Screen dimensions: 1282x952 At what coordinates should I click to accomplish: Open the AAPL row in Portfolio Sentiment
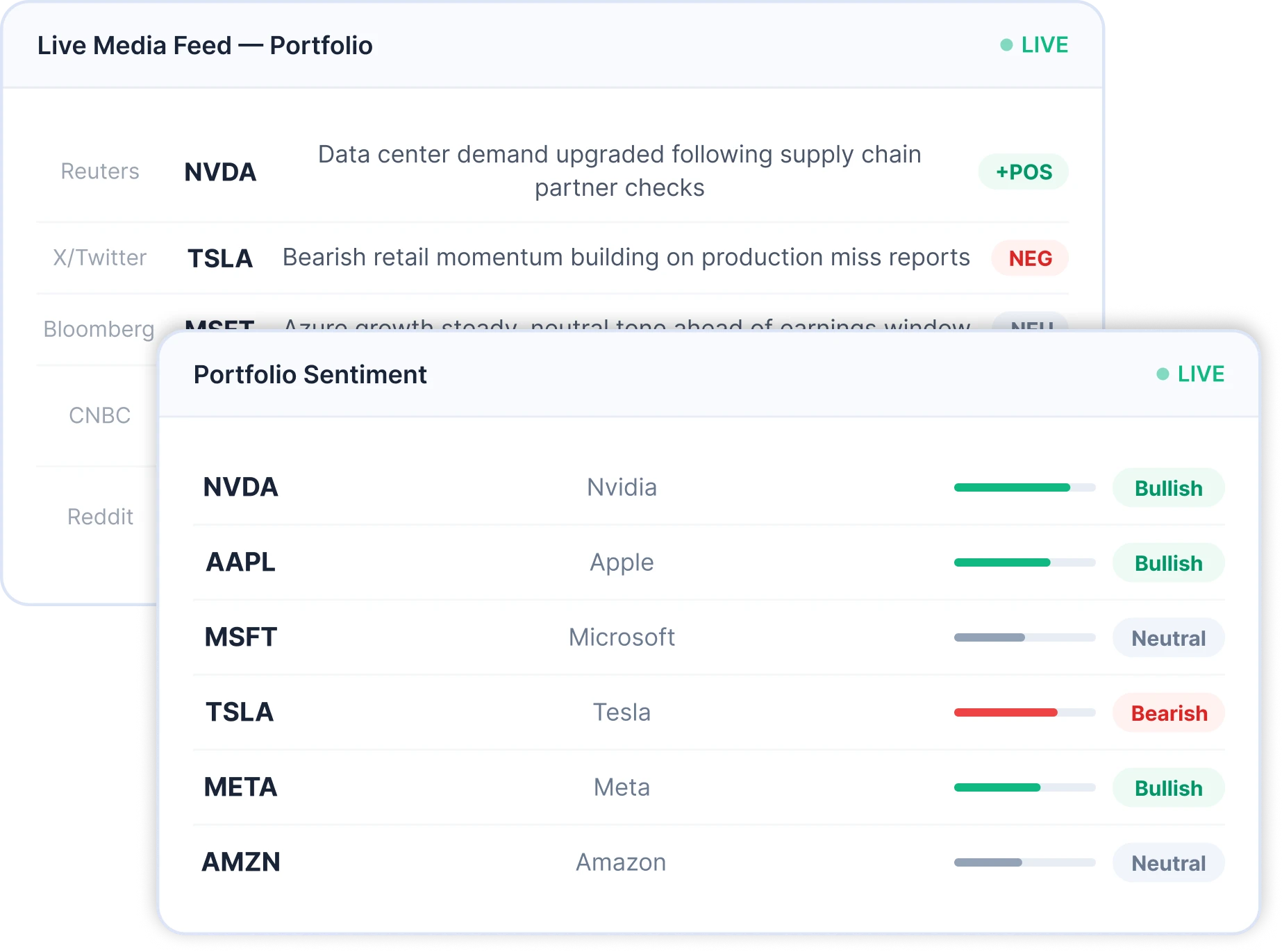point(240,562)
